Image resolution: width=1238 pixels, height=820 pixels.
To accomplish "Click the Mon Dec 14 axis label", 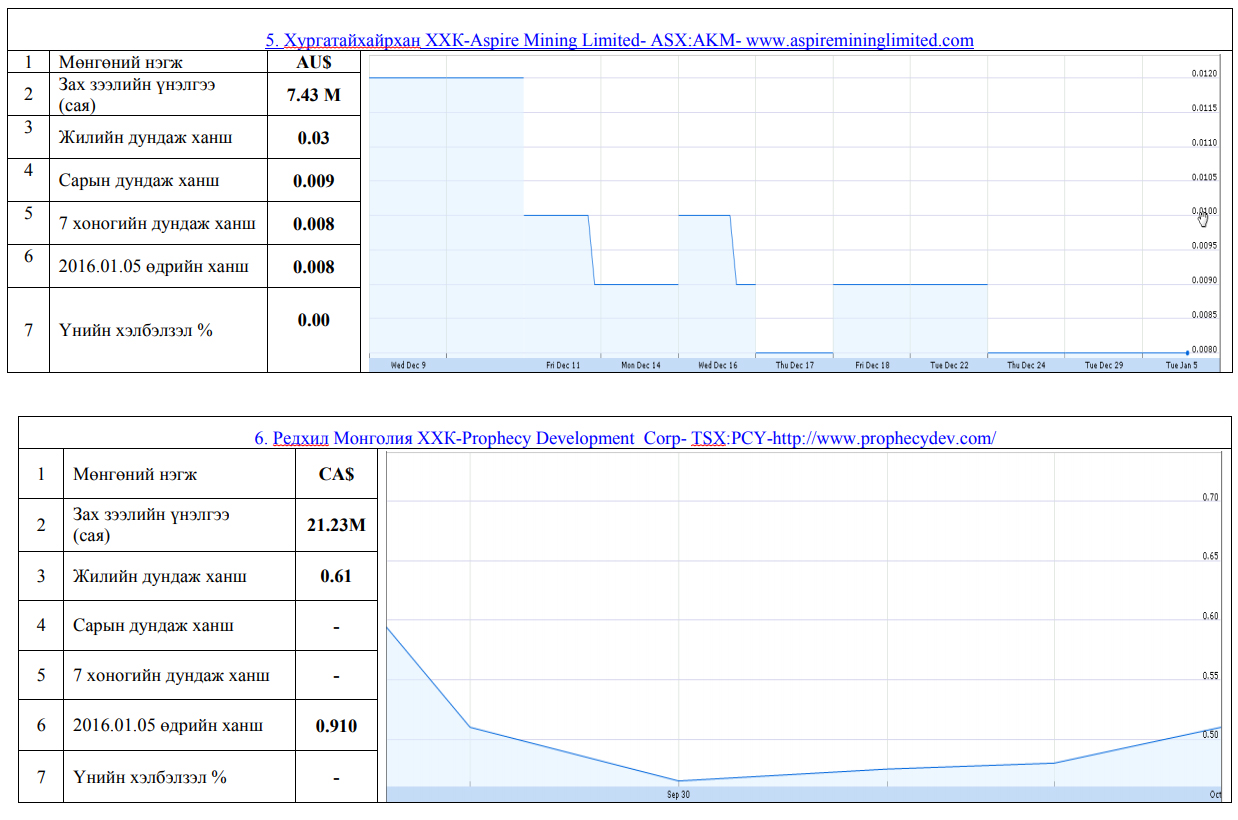I will [x=641, y=366].
